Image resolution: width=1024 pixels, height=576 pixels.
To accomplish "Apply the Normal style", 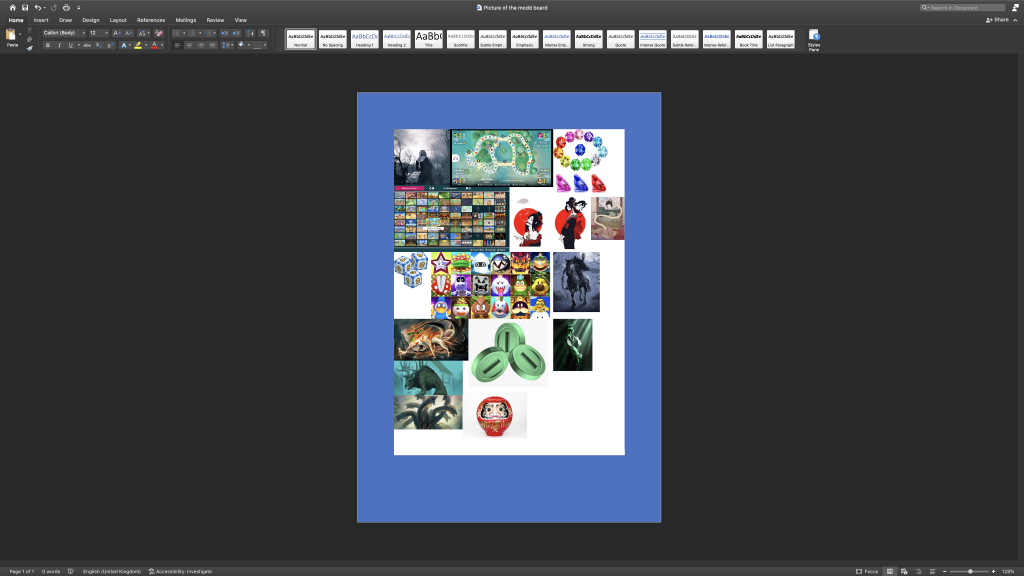I will [x=300, y=39].
